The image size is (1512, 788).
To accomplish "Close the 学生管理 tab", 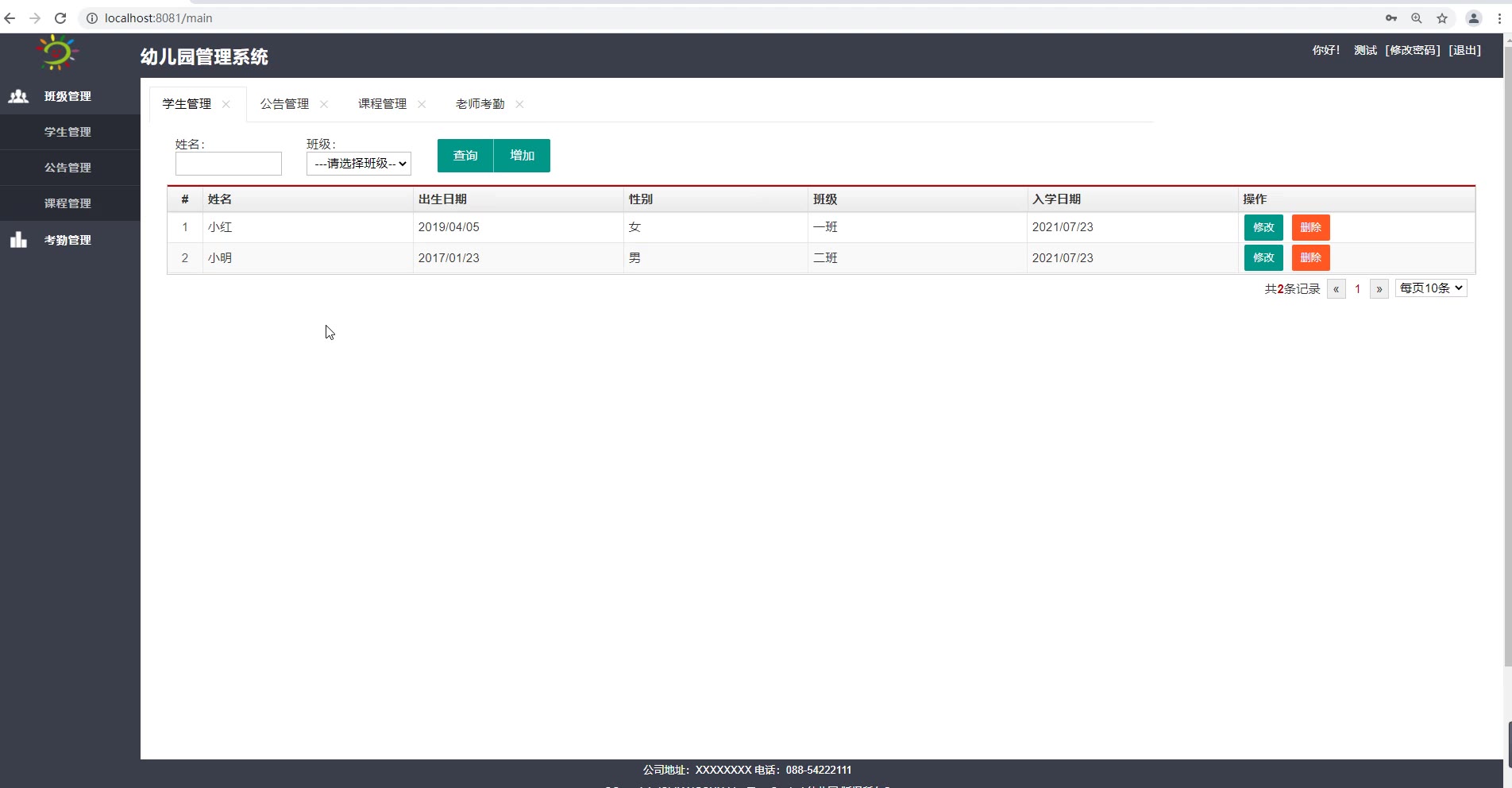I will 226,104.
